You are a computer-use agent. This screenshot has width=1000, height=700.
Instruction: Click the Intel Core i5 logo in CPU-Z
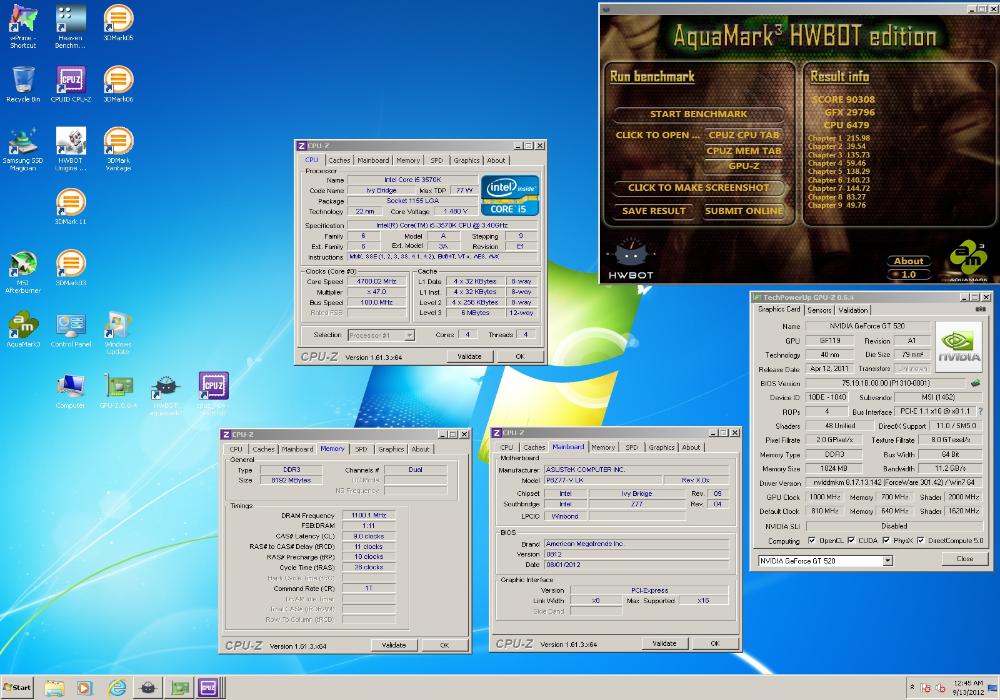(x=508, y=195)
